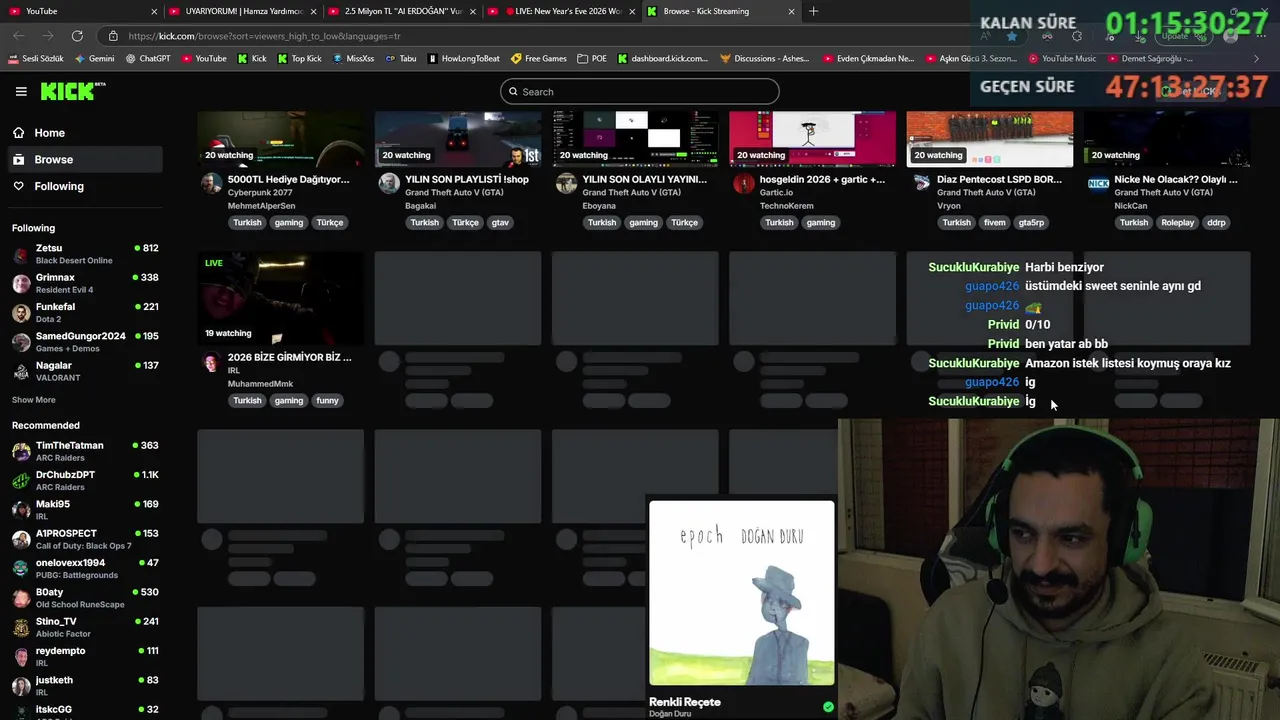Click the browser address bar URL
The image size is (1280, 720).
pos(265,36)
